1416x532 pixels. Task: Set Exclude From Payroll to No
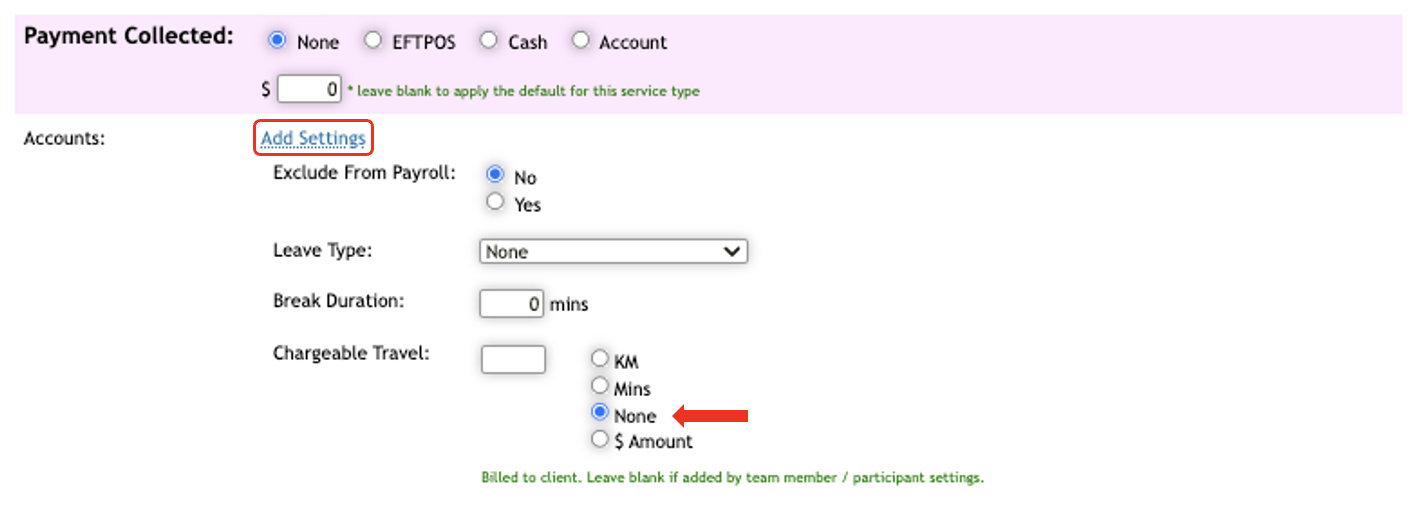point(494,174)
